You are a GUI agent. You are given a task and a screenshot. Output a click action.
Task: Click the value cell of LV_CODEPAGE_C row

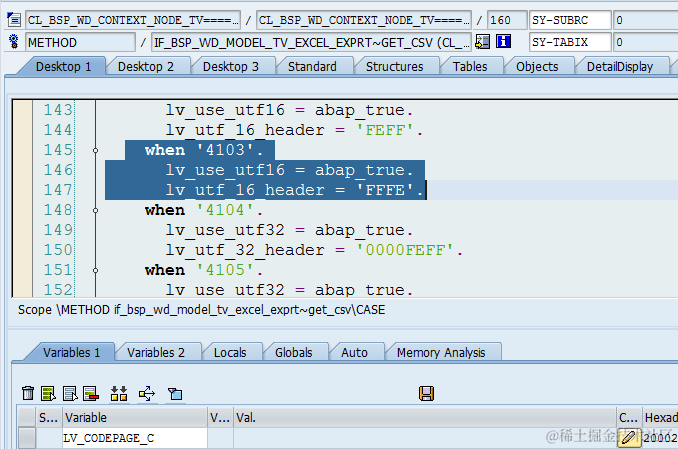coord(425,438)
